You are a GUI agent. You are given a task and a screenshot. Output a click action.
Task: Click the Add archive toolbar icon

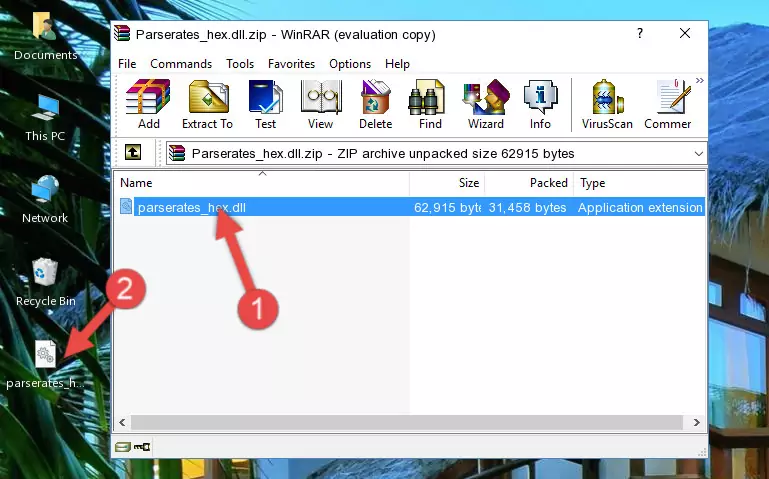tap(148, 104)
